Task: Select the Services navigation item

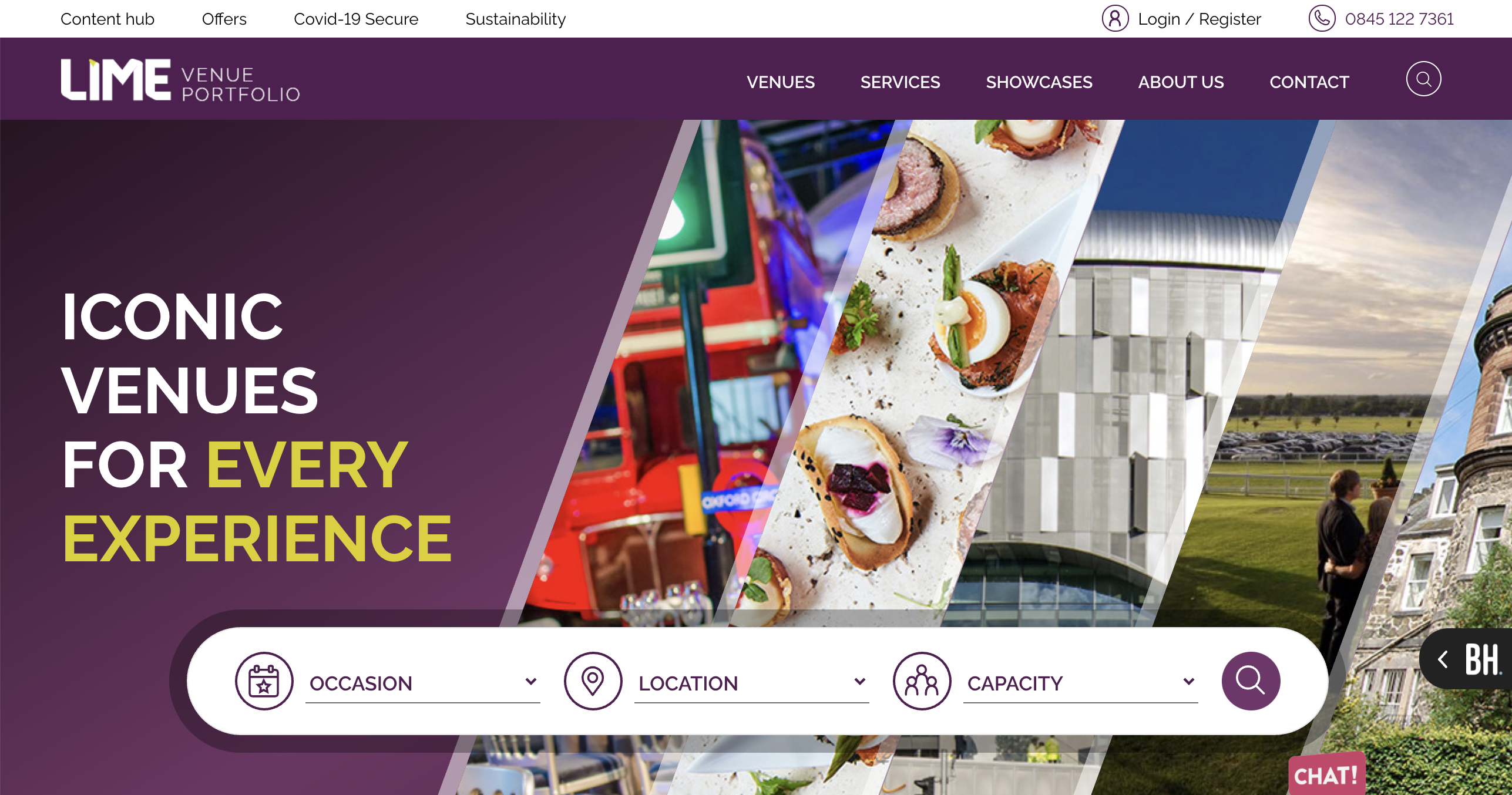Action: click(x=900, y=82)
